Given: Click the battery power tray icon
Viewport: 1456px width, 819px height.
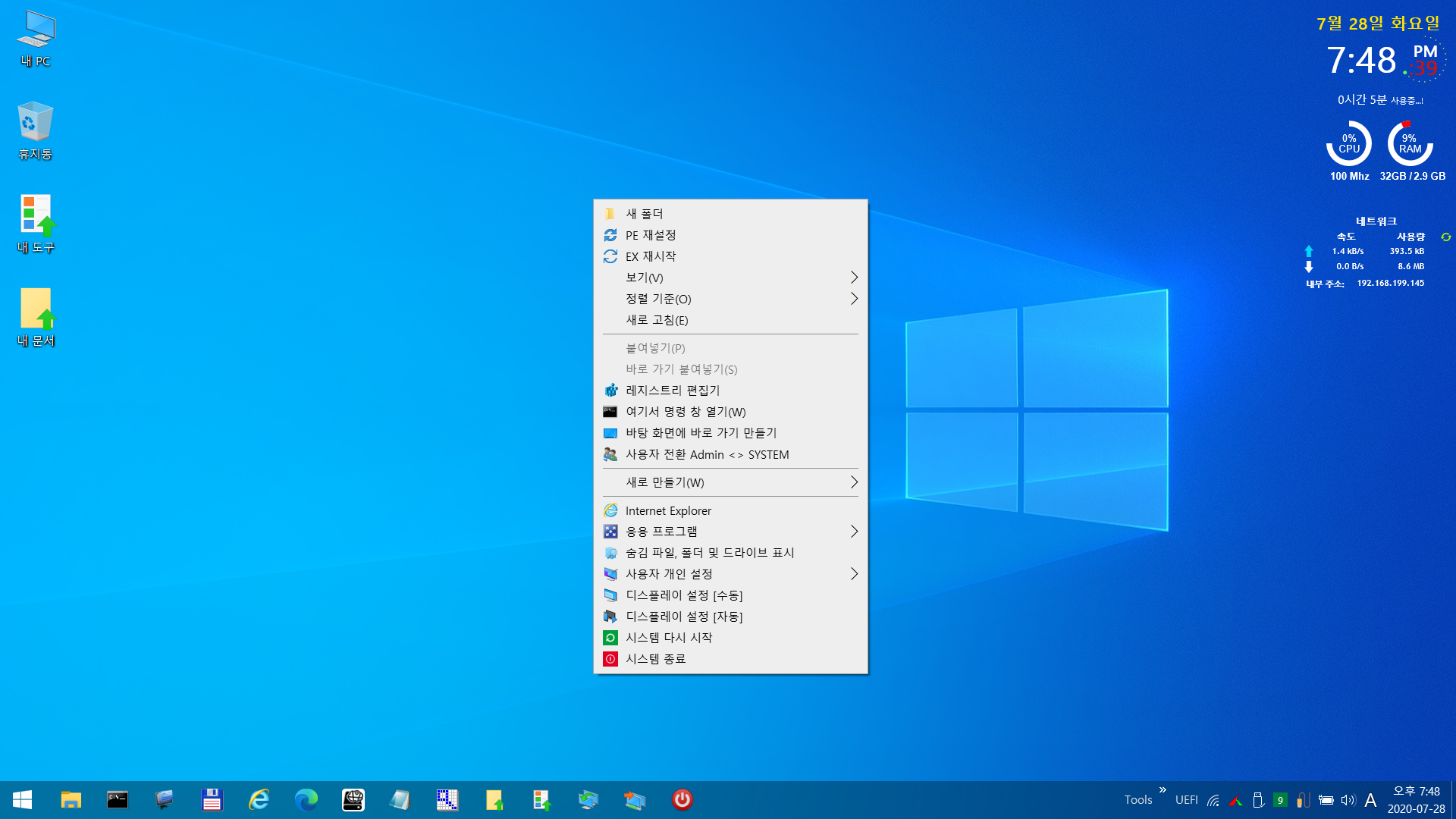Looking at the screenshot, I should coord(1326,800).
